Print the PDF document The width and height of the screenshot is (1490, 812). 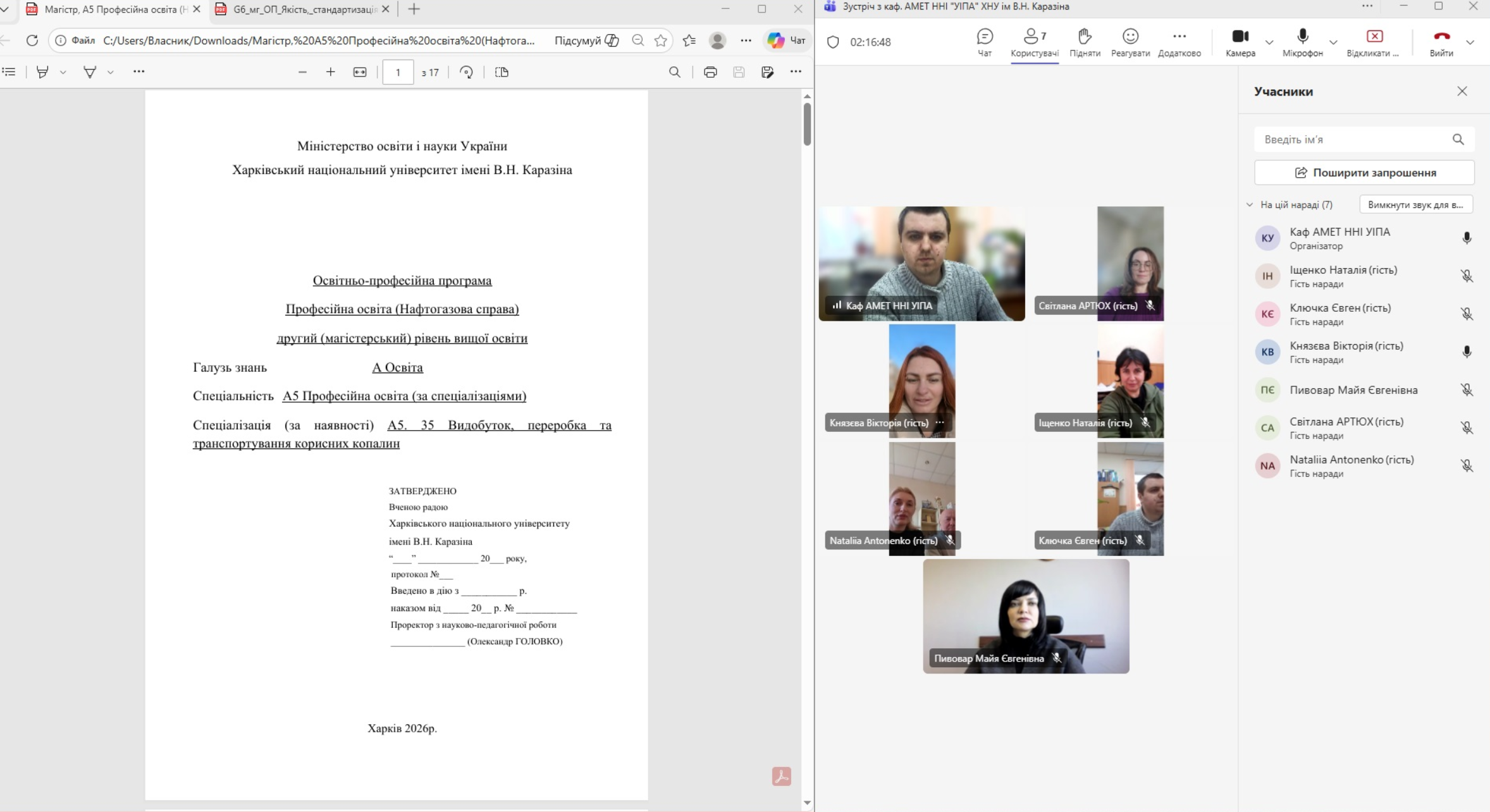[x=710, y=72]
